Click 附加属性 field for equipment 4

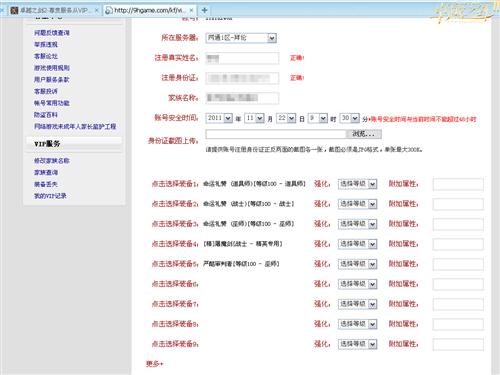pyautogui.click(x=458, y=244)
